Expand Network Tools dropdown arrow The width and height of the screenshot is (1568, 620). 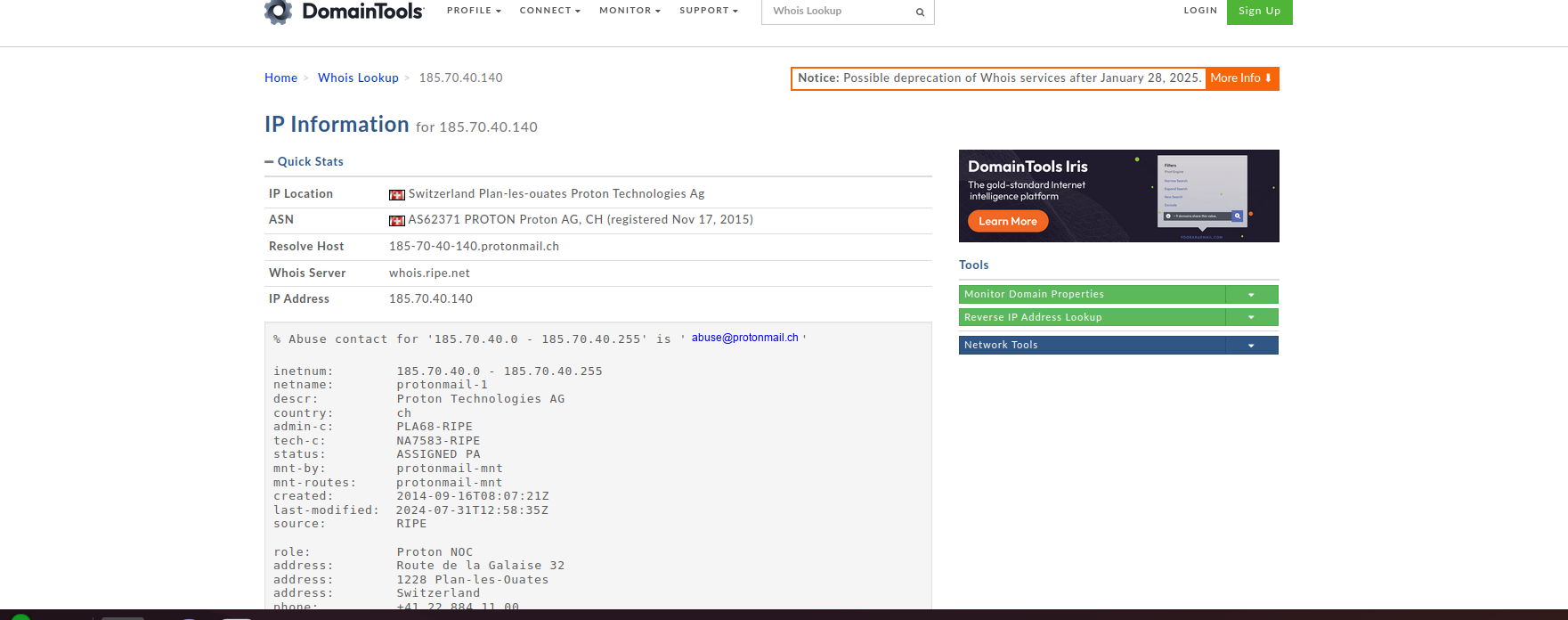(1251, 345)
